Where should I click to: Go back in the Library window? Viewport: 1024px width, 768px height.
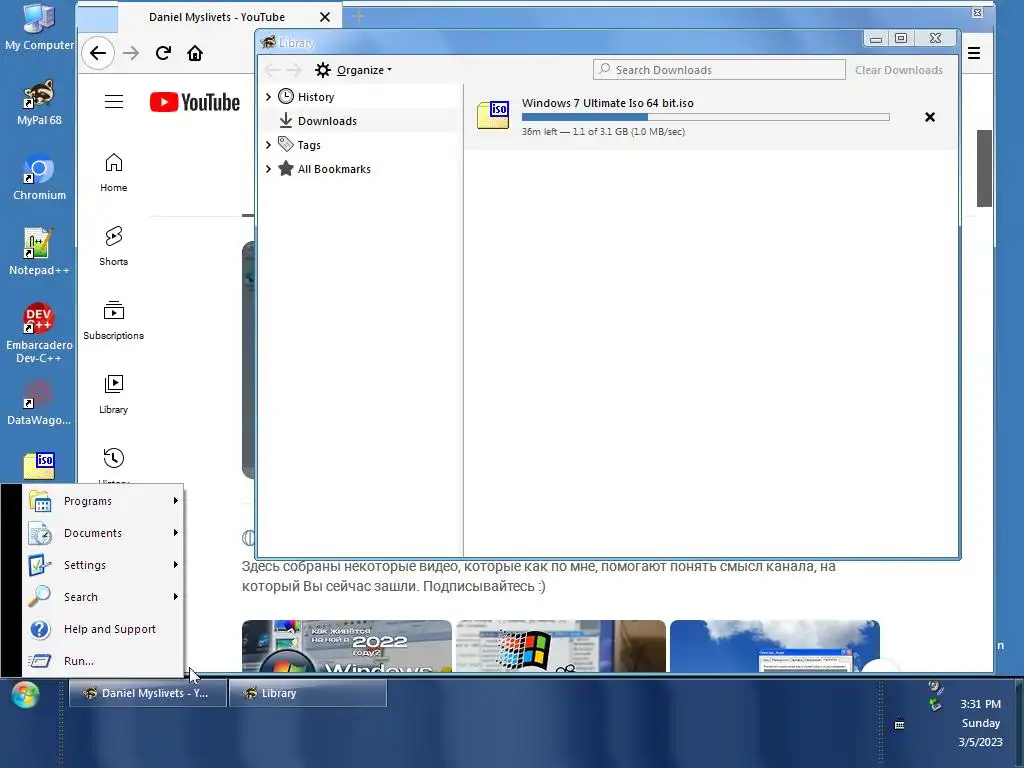[272, 70]
